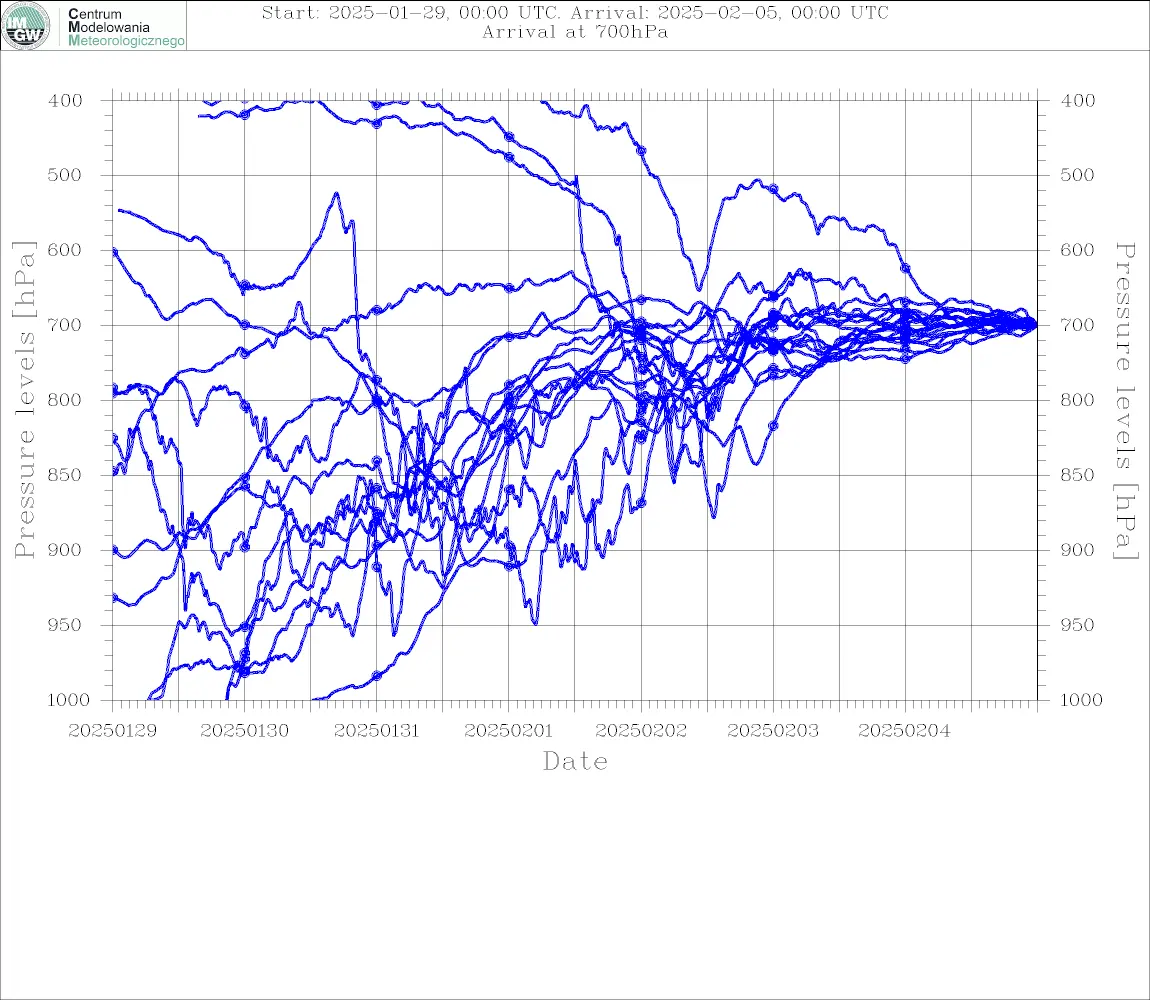Click the left axis 950 label

click(65, 625)
